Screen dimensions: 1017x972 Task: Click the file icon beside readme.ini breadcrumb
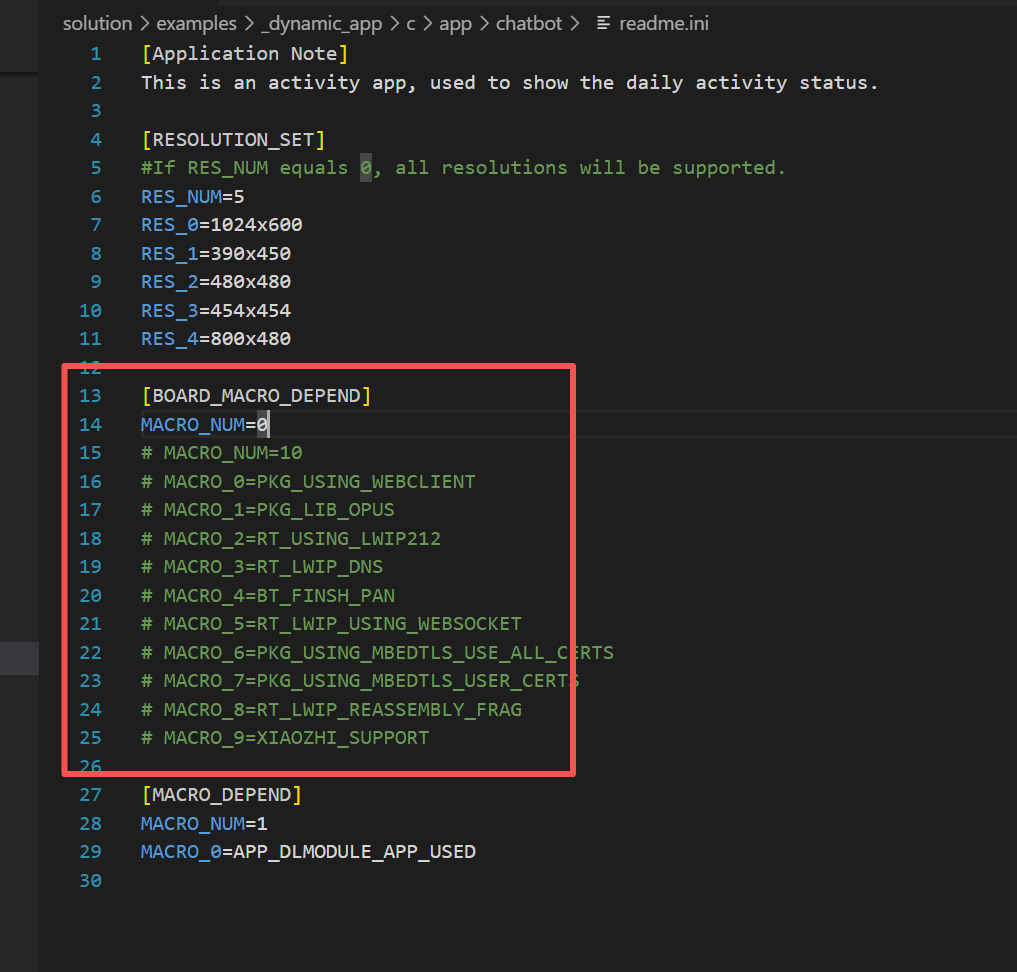click(603, 23)
